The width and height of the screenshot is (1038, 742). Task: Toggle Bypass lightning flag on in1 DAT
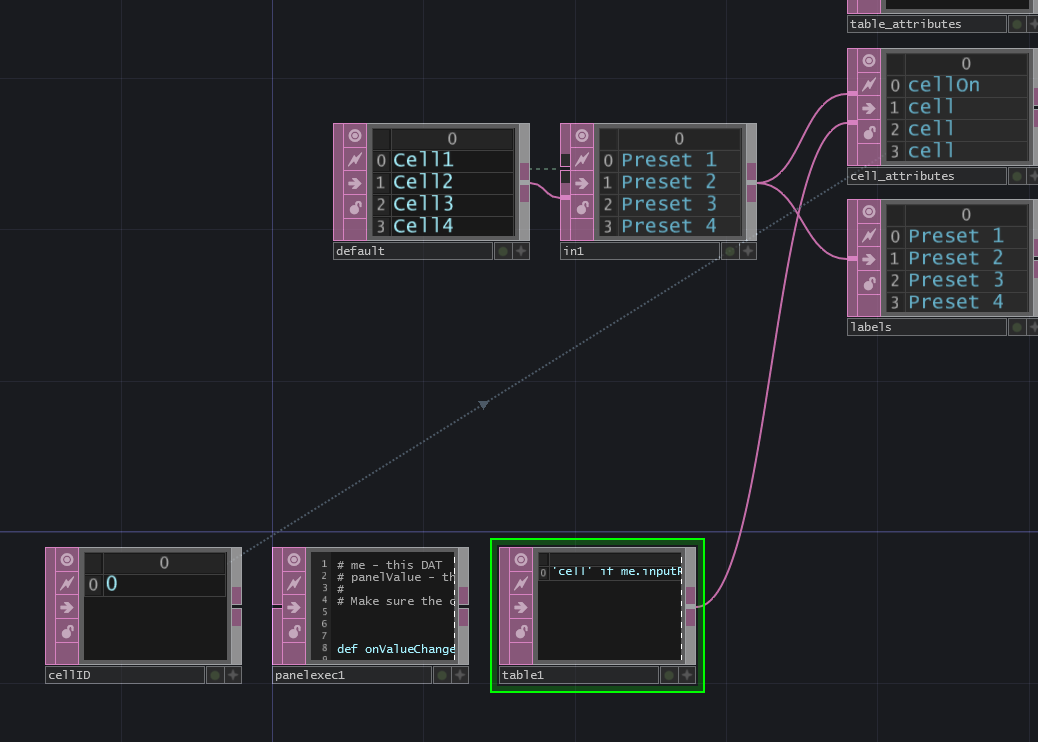point(580,158)
